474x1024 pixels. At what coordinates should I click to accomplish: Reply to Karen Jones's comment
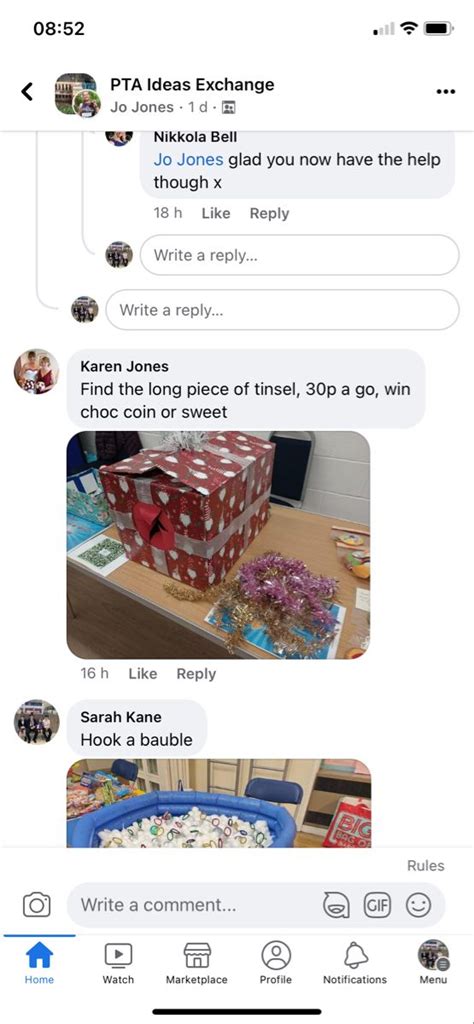196,674
